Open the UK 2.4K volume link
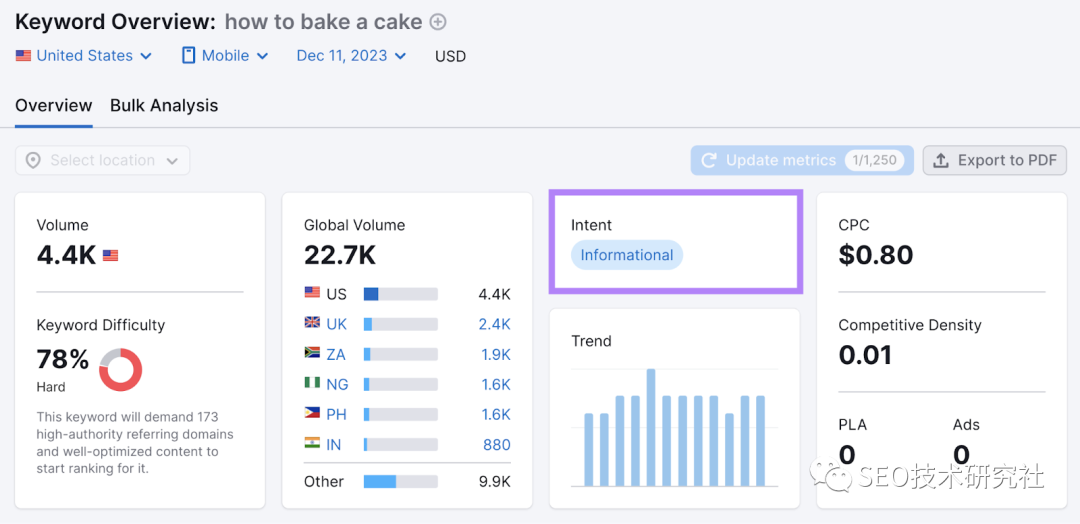 494,324
